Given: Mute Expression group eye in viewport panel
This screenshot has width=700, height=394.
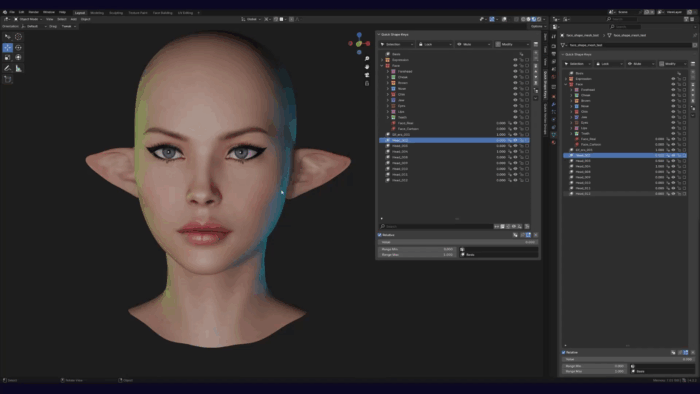Looking at the screenshot, I should click(515, 60).
